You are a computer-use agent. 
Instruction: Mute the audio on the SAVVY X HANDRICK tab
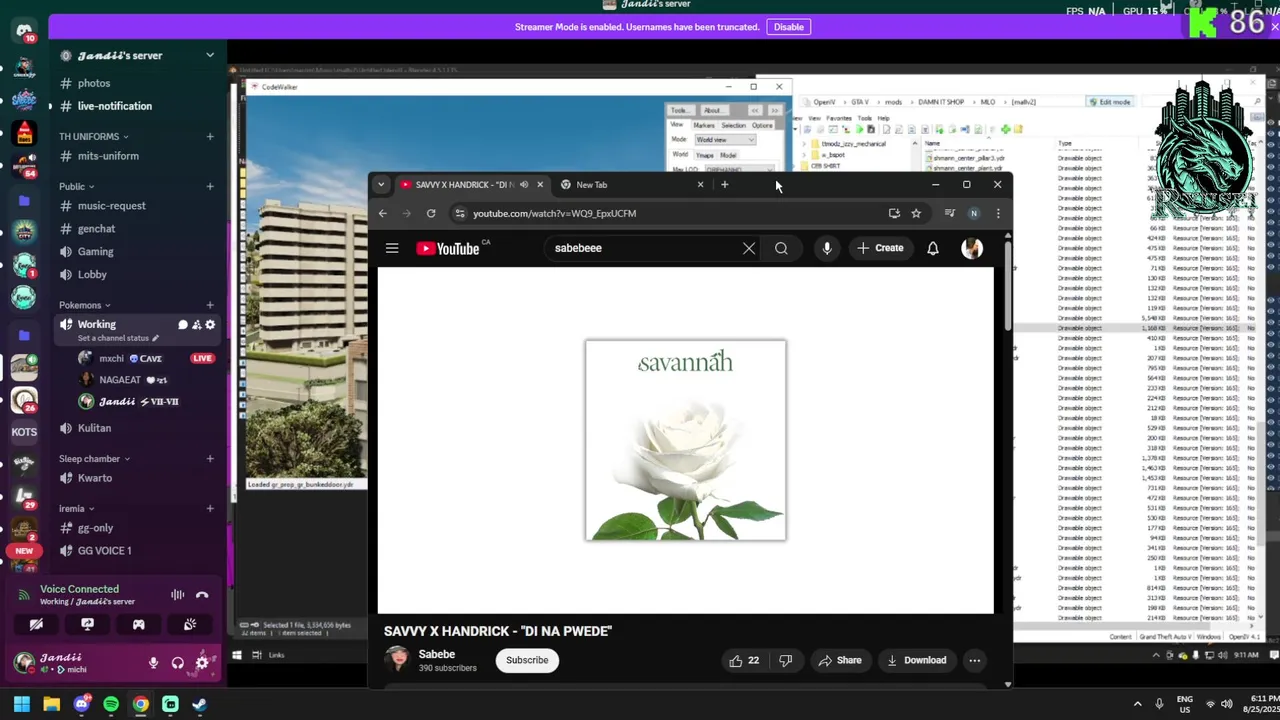[524, 184]
